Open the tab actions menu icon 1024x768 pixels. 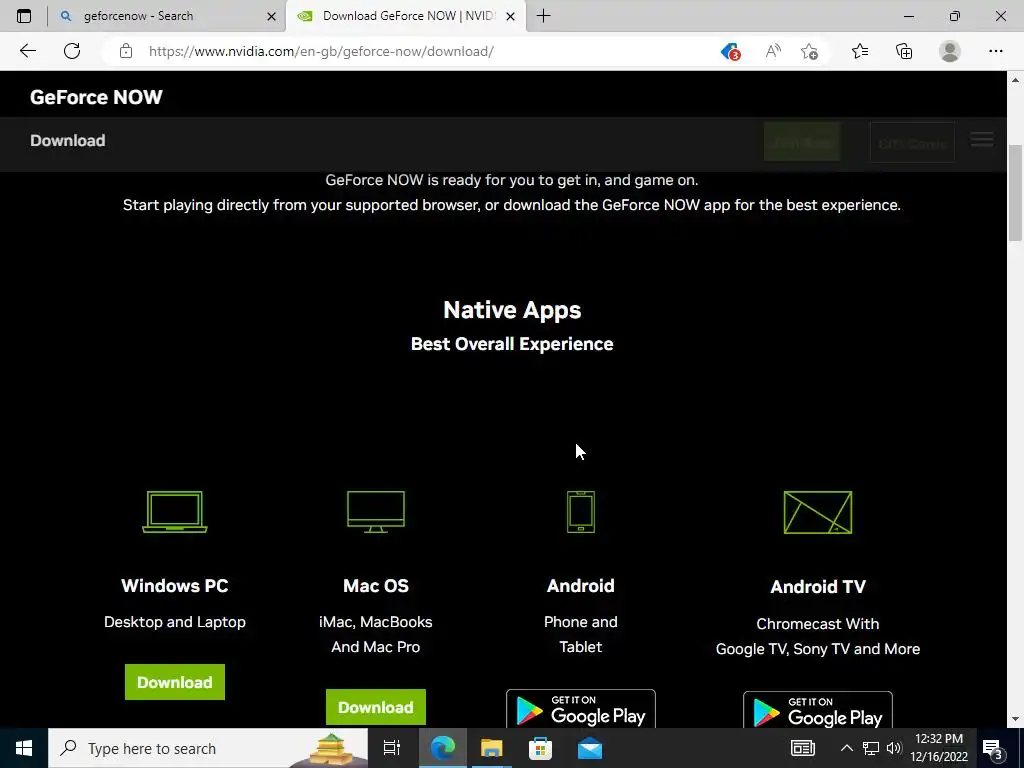pos(24,16)
